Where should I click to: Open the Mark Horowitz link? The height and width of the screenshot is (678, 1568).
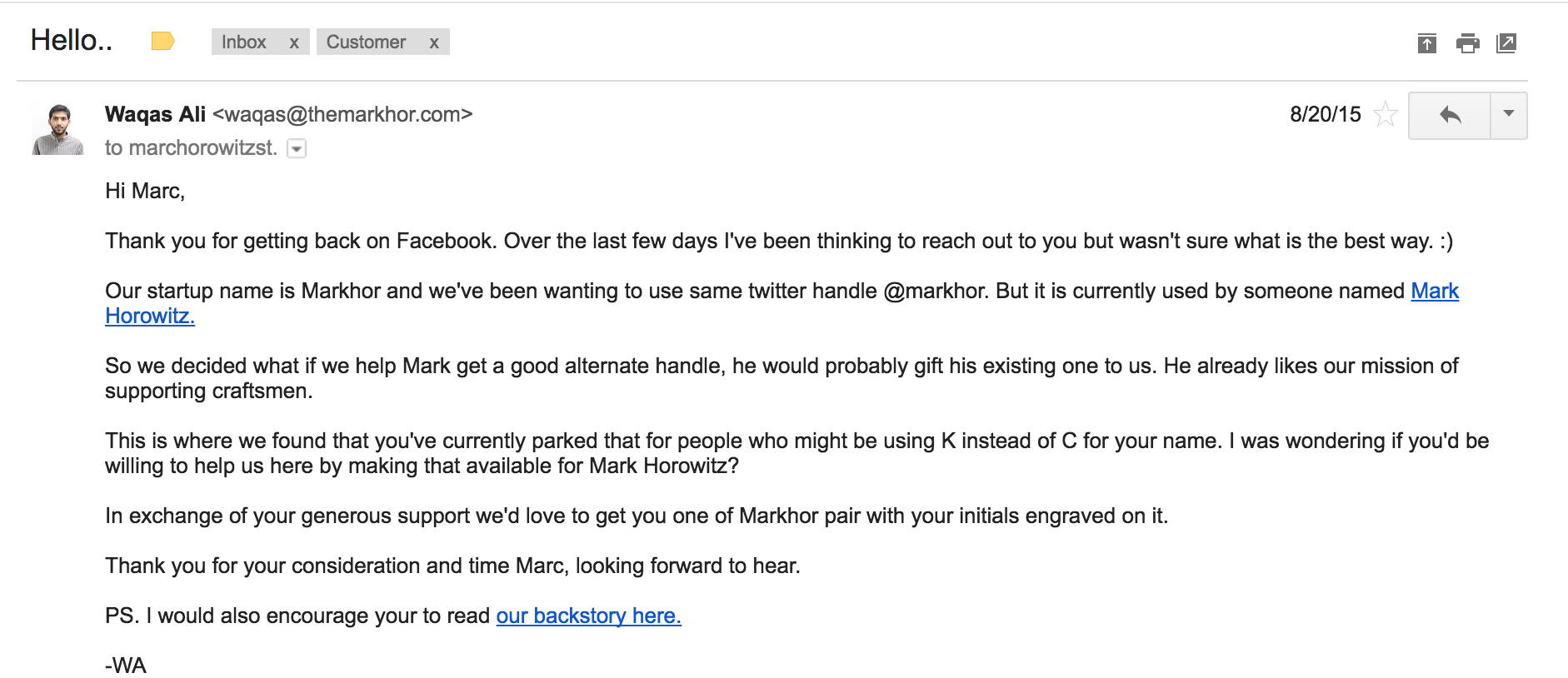(1434, 291)
